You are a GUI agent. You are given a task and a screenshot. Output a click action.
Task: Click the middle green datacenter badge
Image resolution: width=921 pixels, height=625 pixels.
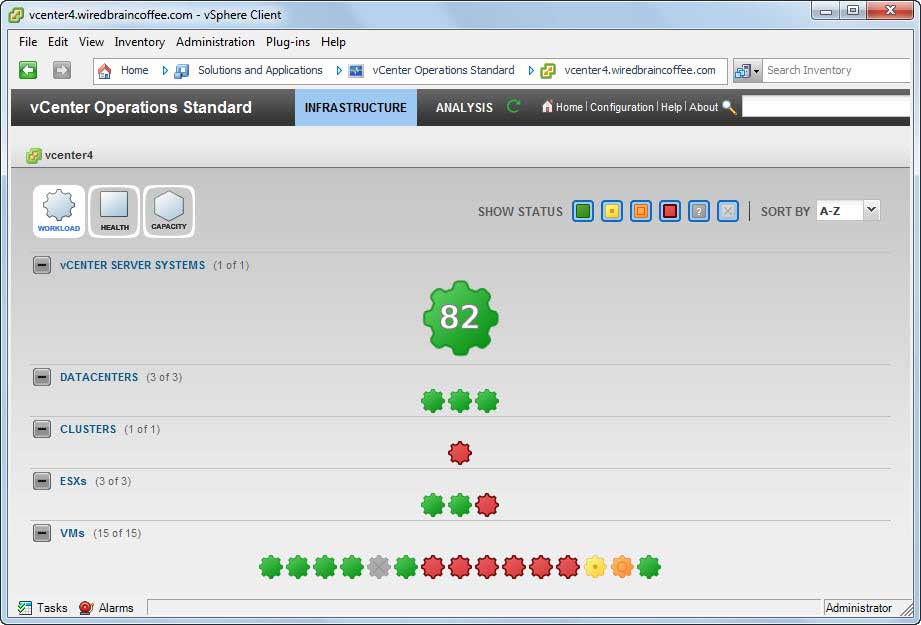coord(460,401)
